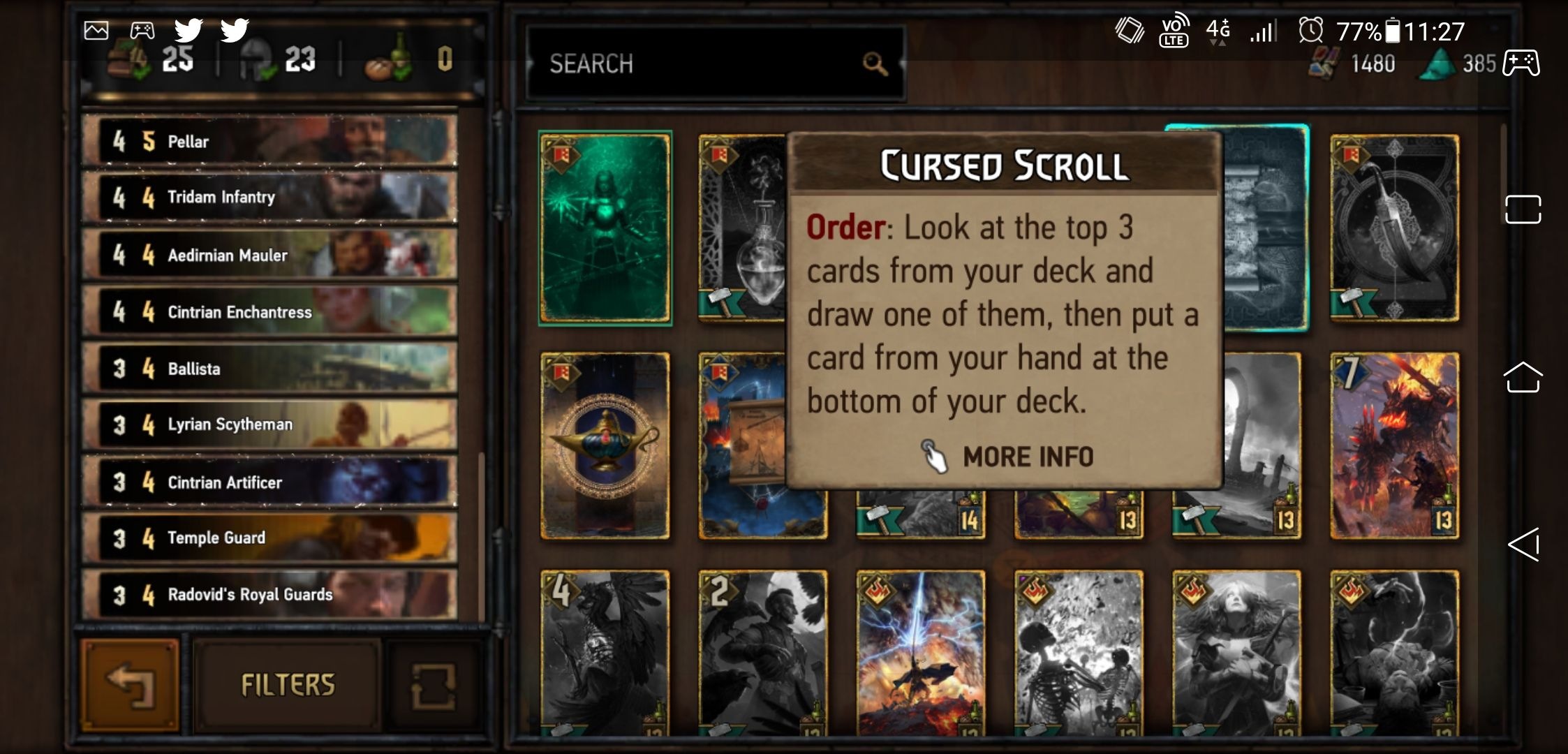Select Radovid's Royal Guards deck entry
Screen dimensions: 1568x754
pos(270,594)
